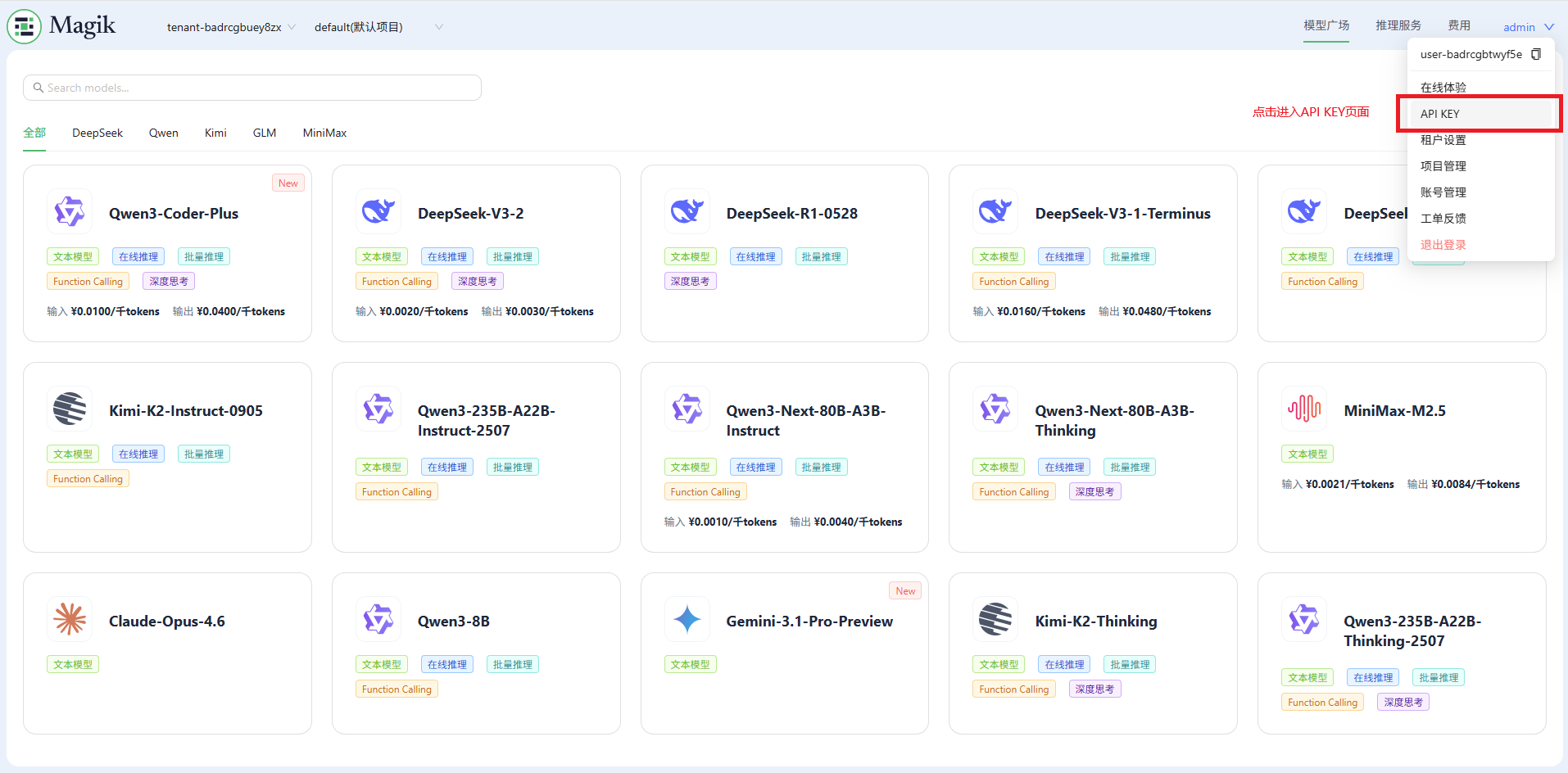1568x773 pixels.
Task: Click the Kimi-K2-Thinking model icon
Action: (995, 619)
